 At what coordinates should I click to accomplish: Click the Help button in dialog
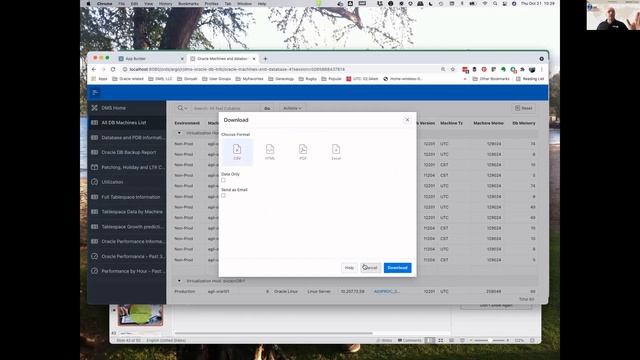point(349,268)
